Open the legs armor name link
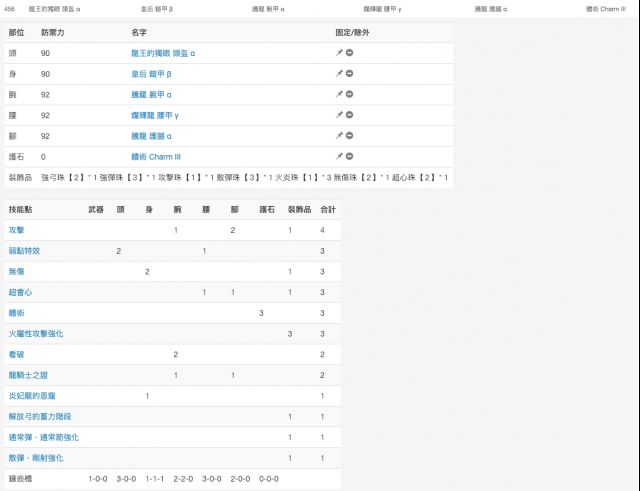Image resolution: width=640 pixels, height=491 pixels. [151, 136]
